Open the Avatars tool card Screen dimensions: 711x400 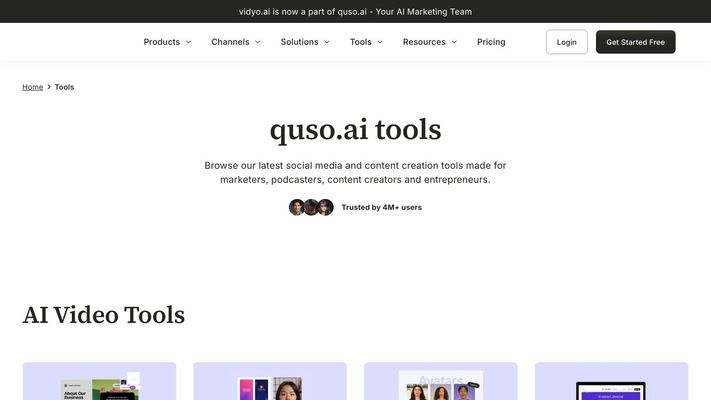pos(440,381)
